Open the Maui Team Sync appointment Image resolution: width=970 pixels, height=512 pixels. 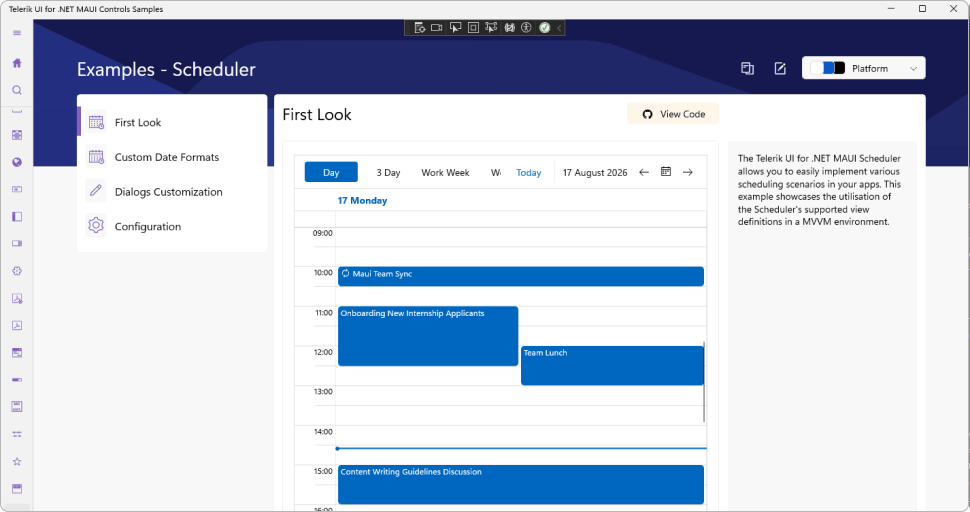(x=521, y=276)
